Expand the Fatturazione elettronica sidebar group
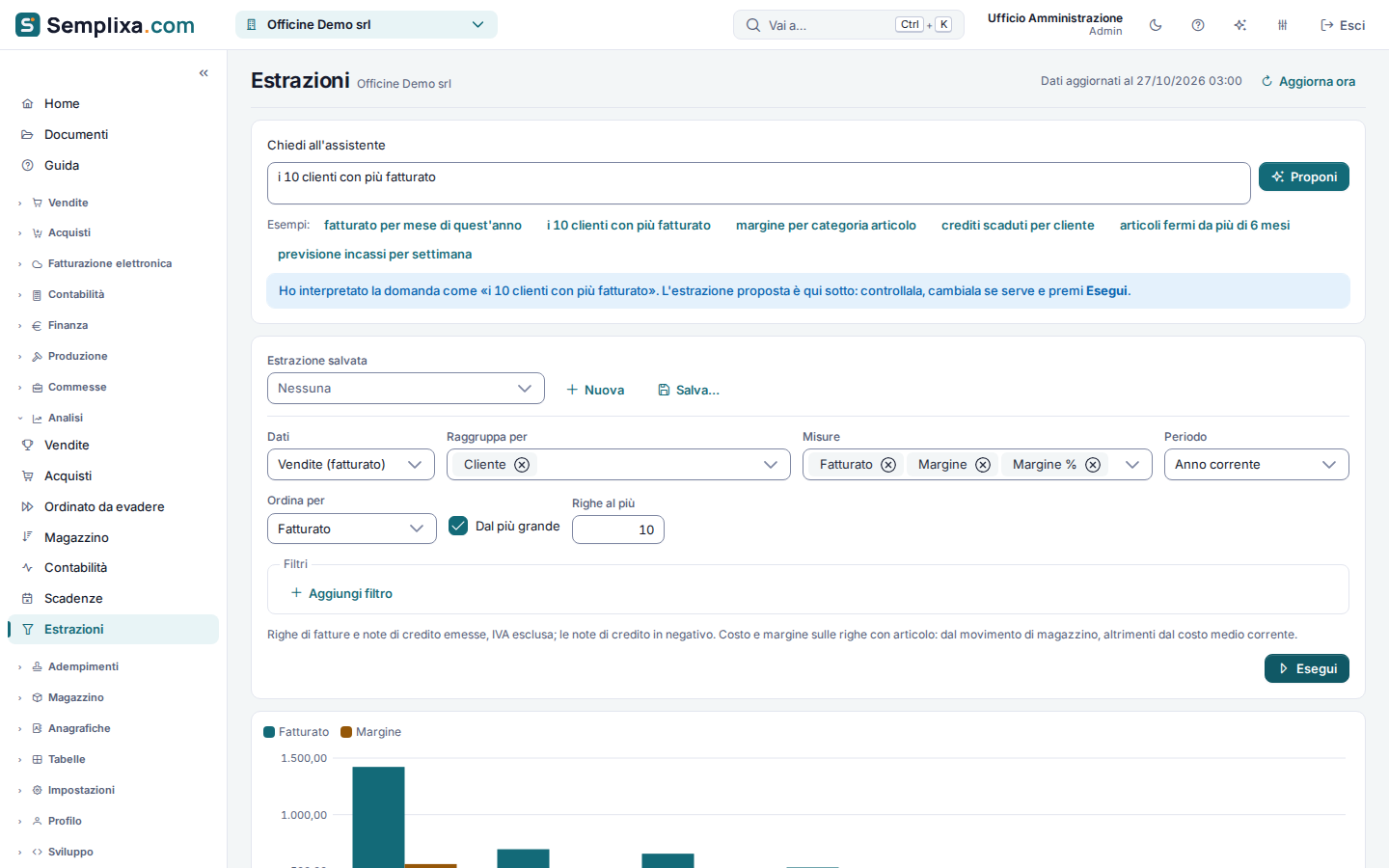This screenshot has height=868, width=1389. 113,263
